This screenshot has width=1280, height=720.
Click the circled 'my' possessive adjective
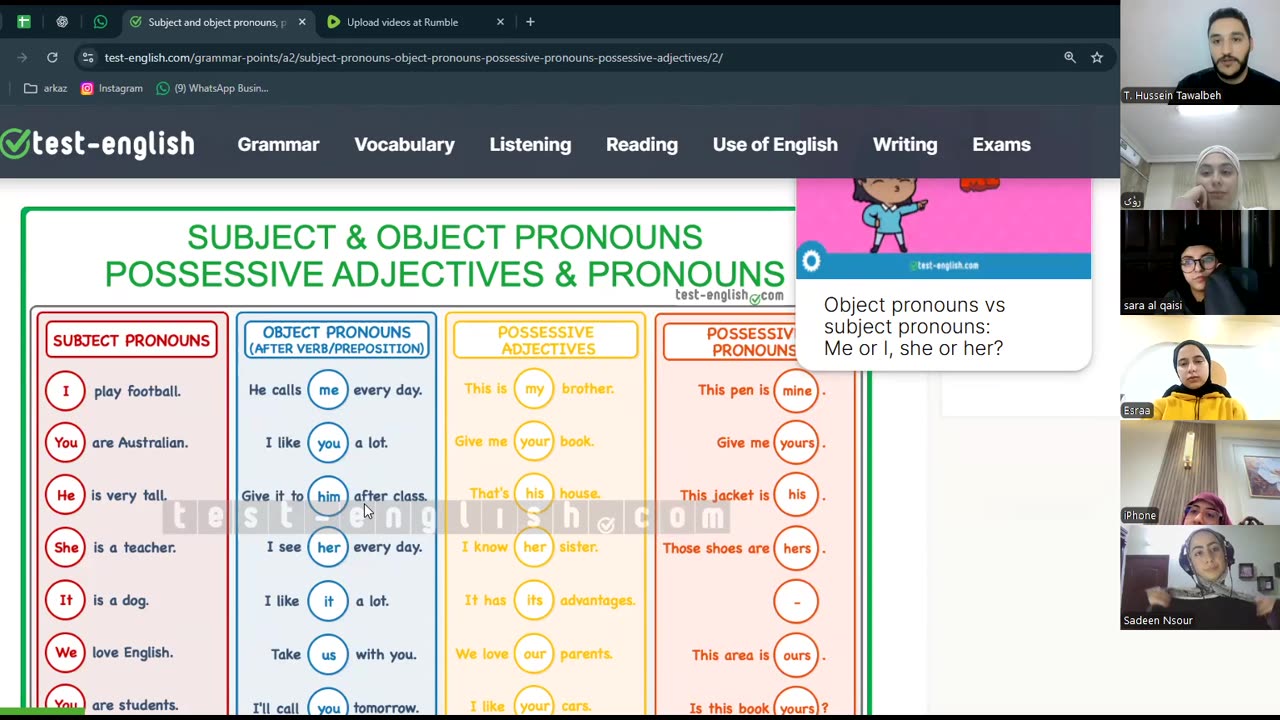[x=534, y=389]
